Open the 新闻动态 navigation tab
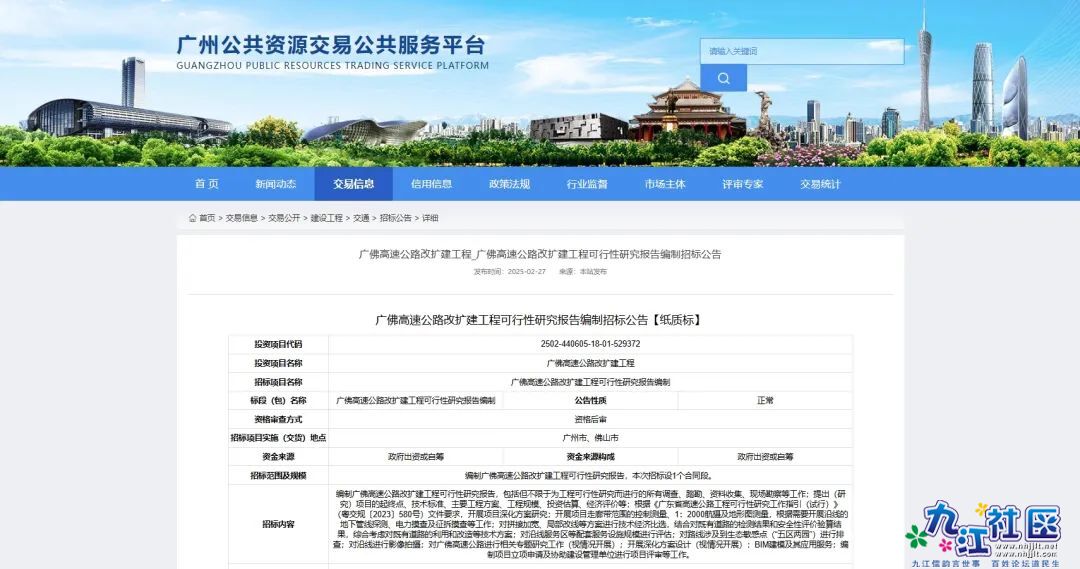The width and height of the screenshot is (1080, 569). pos(275,184)
